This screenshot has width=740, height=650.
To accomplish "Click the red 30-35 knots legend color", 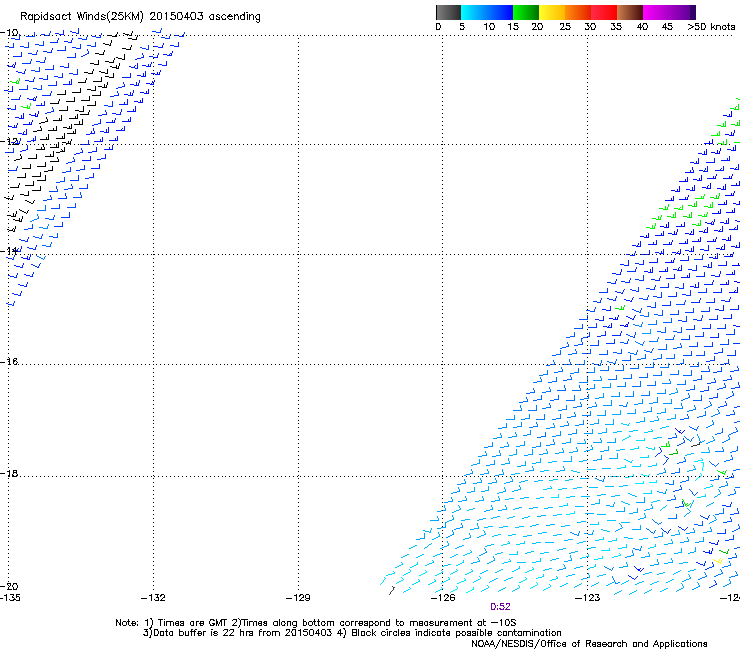I will (x=604, y=12).
